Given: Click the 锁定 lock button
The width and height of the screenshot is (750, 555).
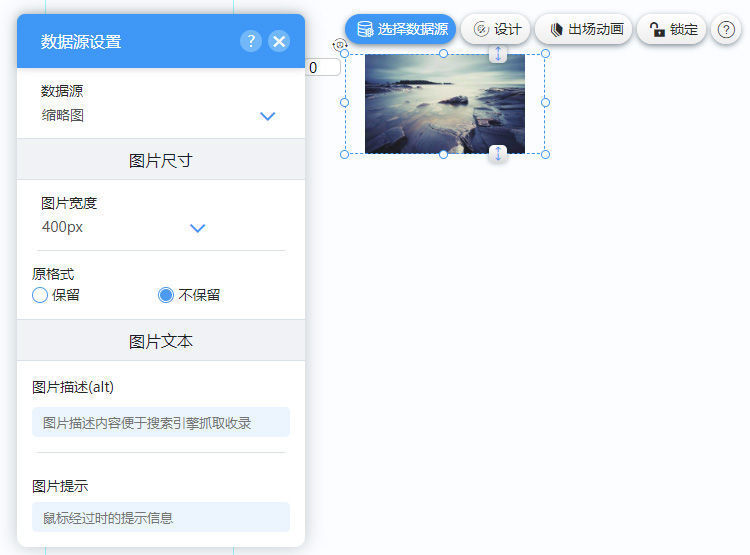Looking at the screenshot, I should pos(672,29).
